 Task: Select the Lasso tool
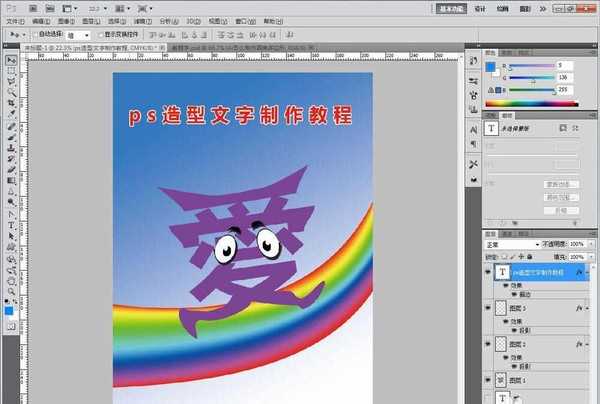[11, 81]
